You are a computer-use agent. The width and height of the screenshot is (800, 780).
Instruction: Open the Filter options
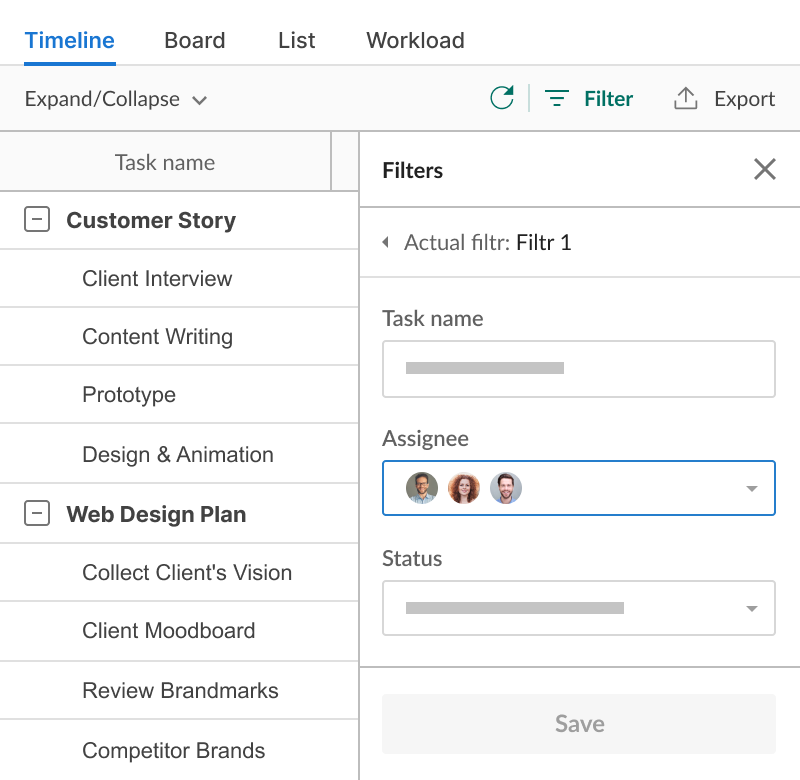coord(589,98)
